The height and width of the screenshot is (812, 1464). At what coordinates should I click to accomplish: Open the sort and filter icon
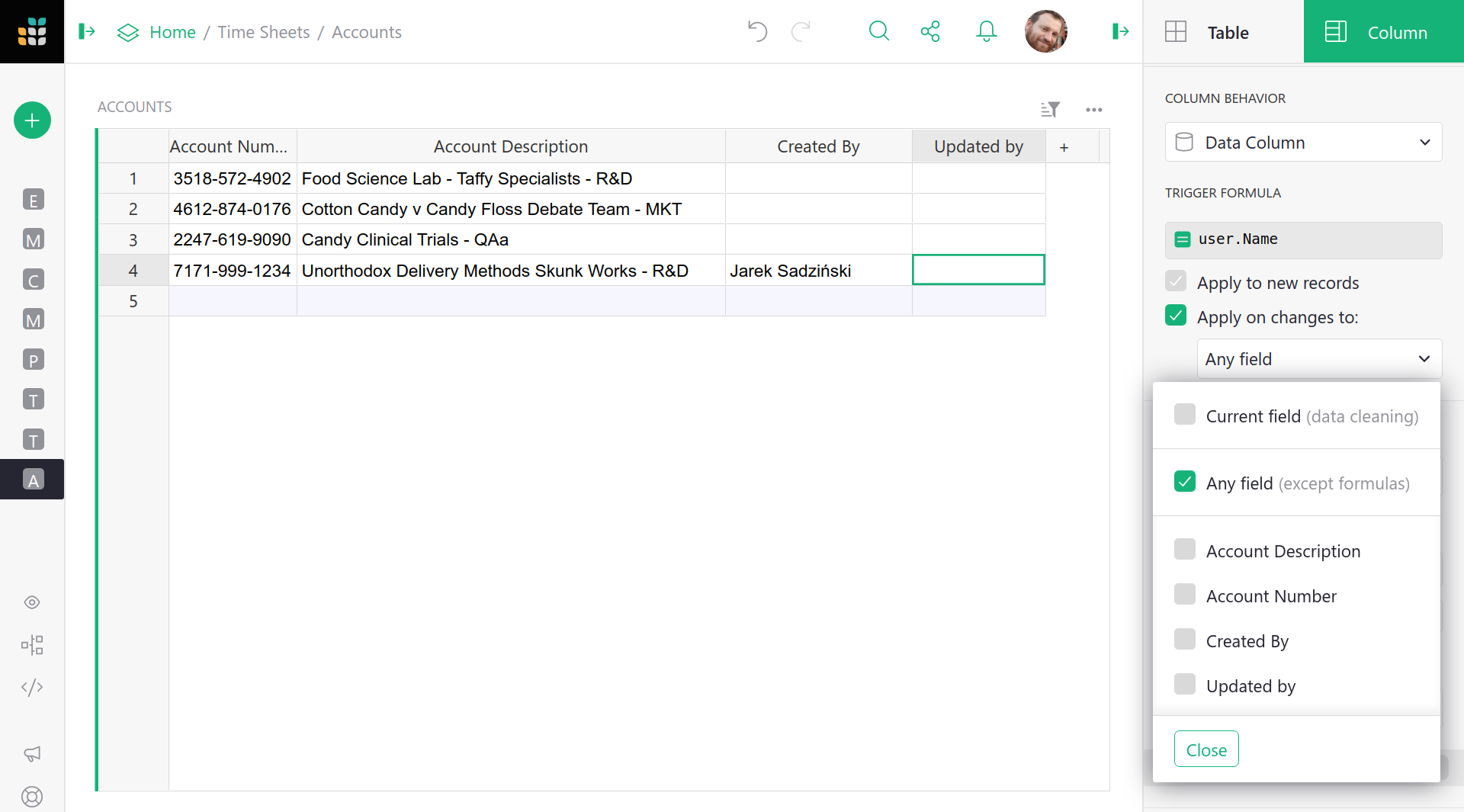(1050, 110)
